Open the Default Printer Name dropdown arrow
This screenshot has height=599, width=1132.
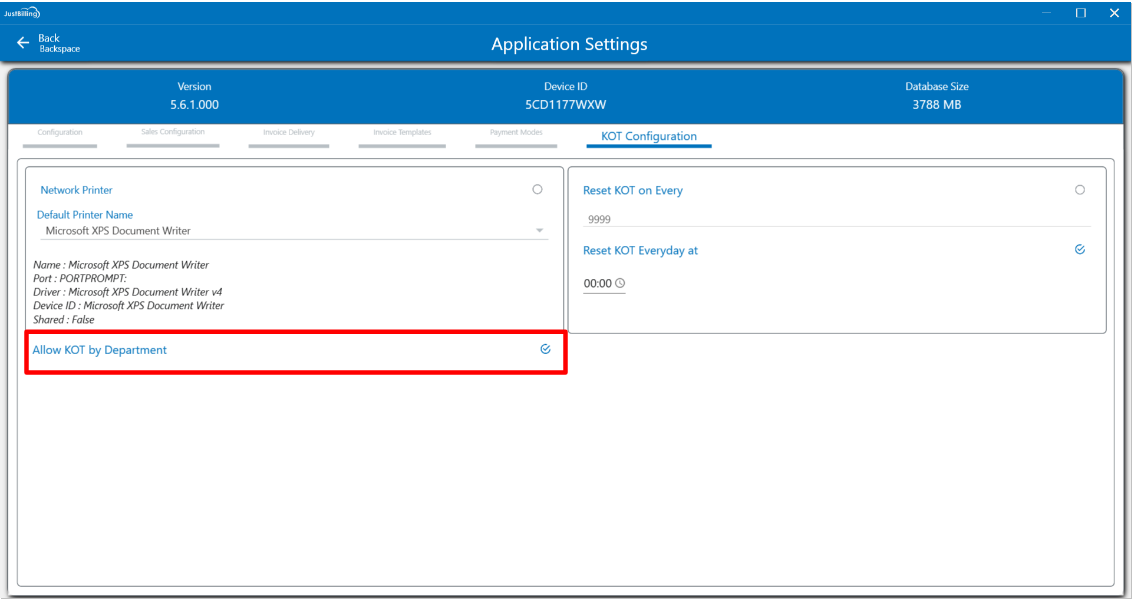540,231
